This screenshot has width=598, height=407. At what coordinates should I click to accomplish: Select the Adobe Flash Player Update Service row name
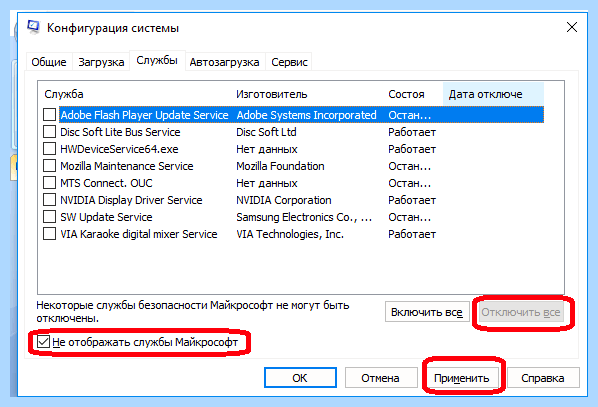145,115
